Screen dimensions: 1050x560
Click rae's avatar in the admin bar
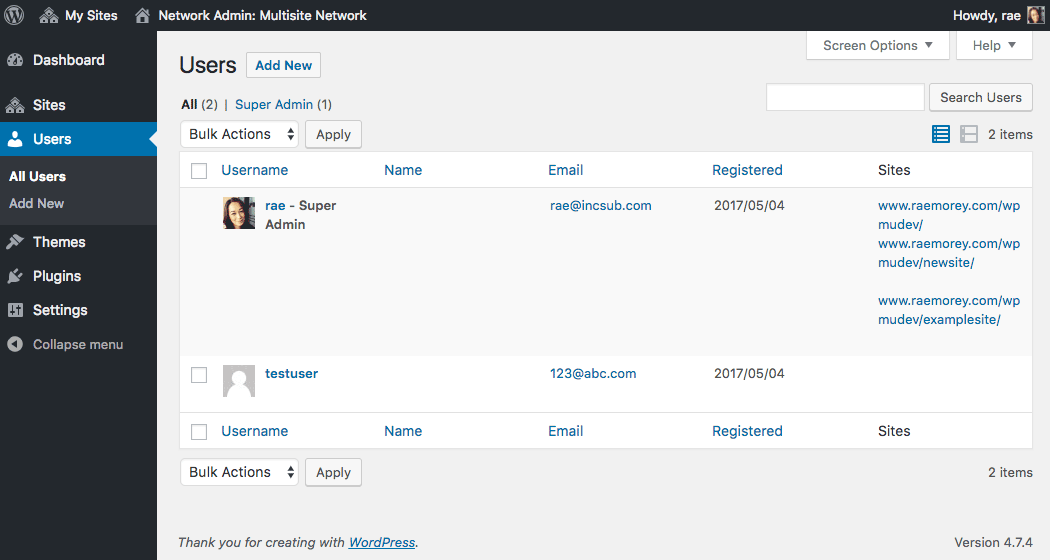pos(1035,15)
